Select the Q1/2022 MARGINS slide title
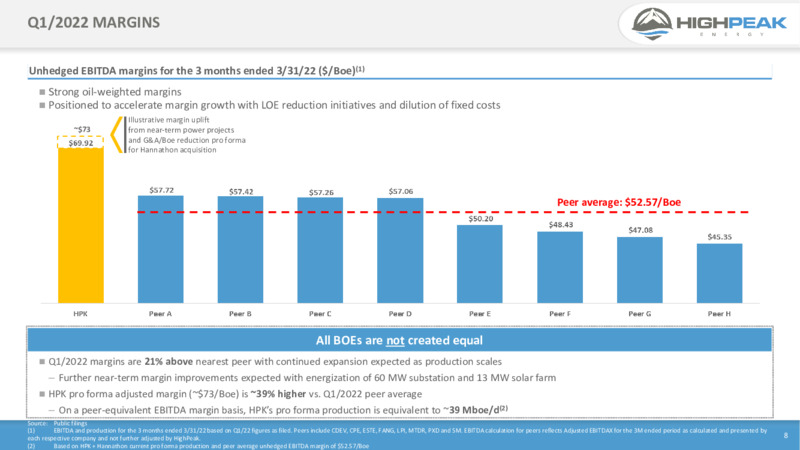 93,22
